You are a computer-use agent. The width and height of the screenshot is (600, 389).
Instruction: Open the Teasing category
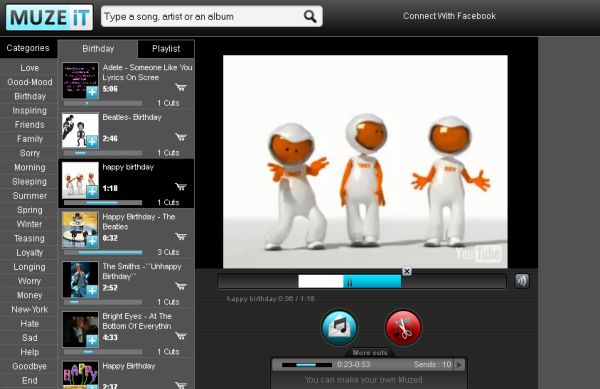[x=29, y=238]
